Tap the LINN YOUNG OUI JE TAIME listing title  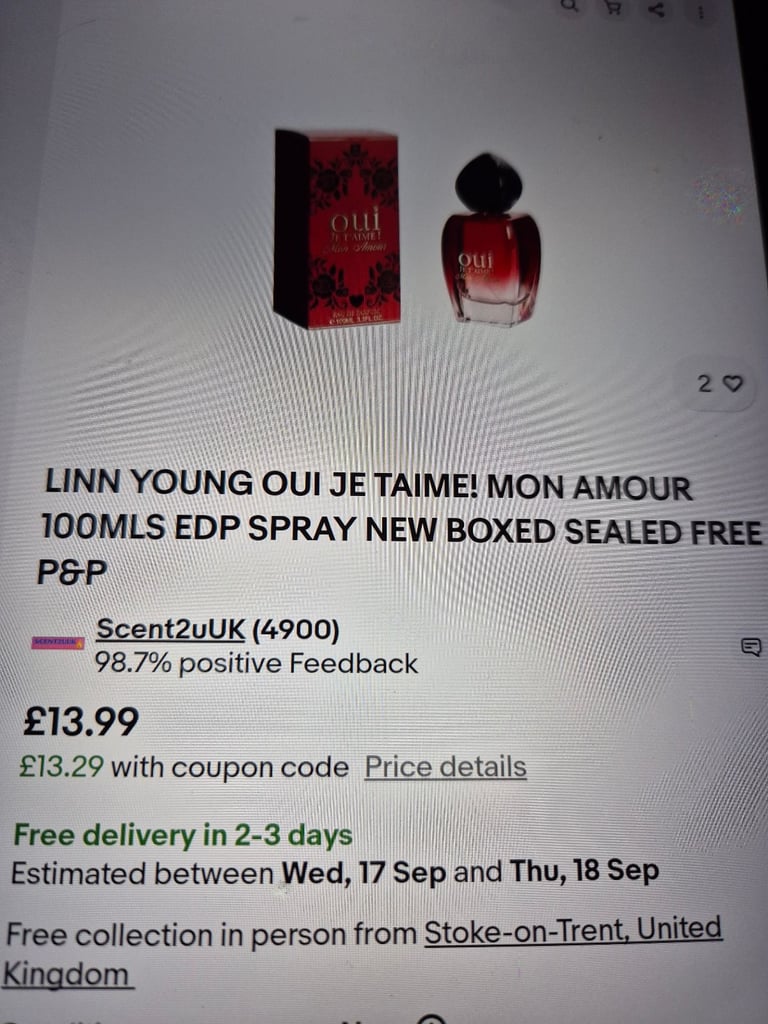coord(400,526)
